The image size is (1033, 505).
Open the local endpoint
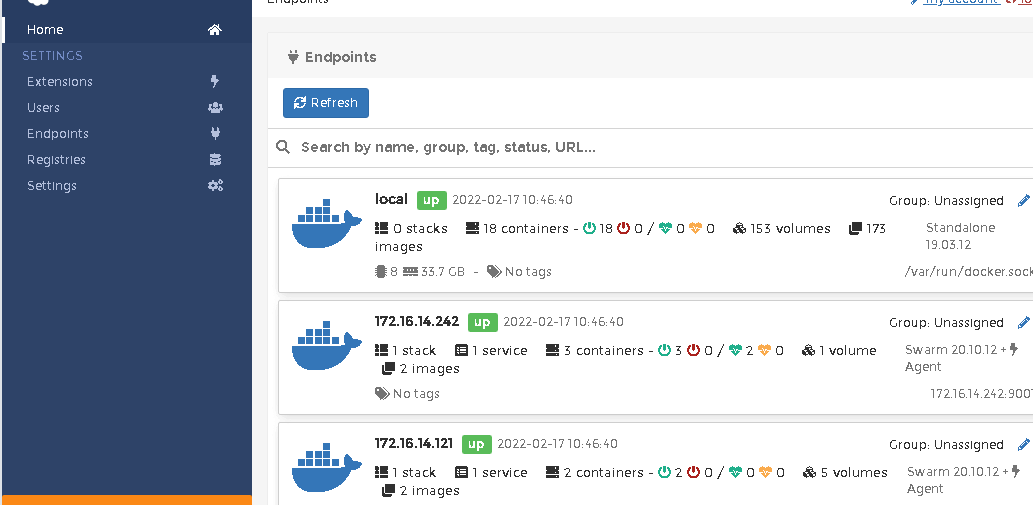[x=391, y=199]
